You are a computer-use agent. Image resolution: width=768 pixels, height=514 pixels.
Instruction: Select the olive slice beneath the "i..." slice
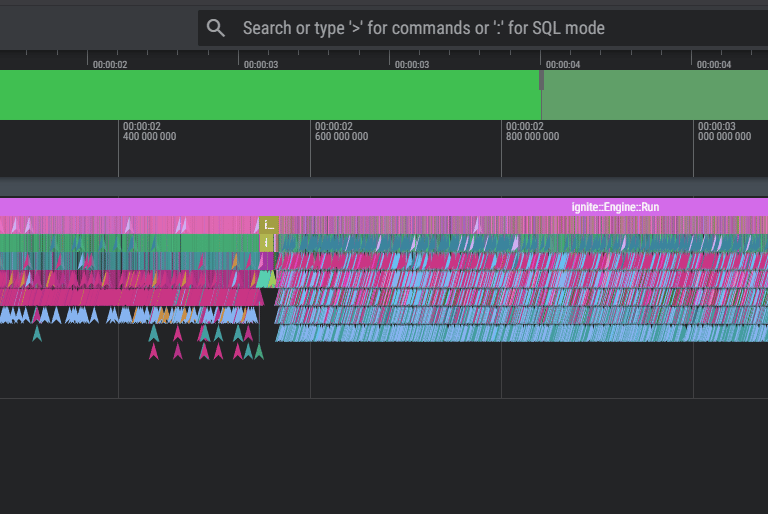tap(266, 242)
